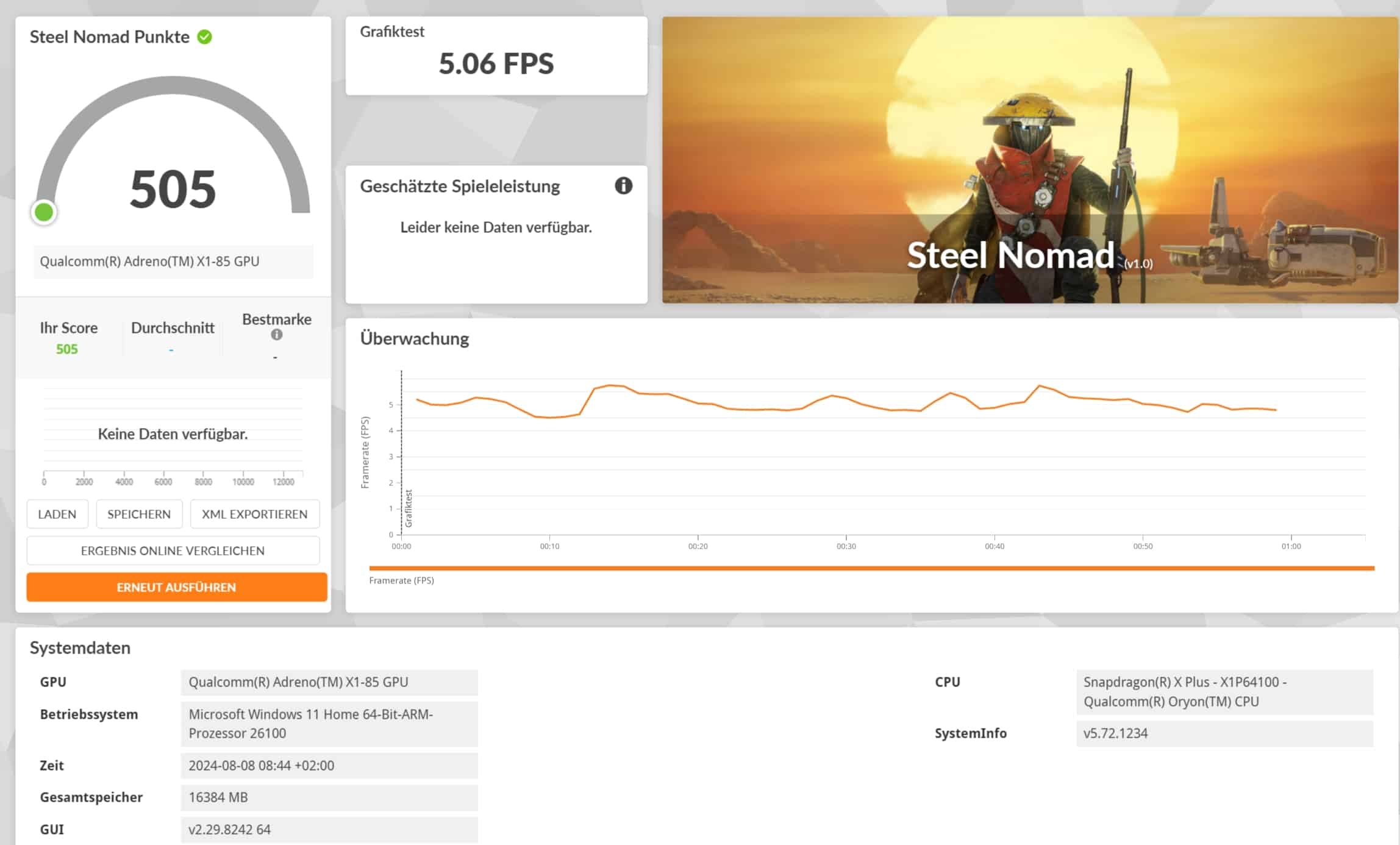
Task: Click info icon beside Geschätzte Spieleleistung
Action: pyautogui.click(x=623, y=186)
